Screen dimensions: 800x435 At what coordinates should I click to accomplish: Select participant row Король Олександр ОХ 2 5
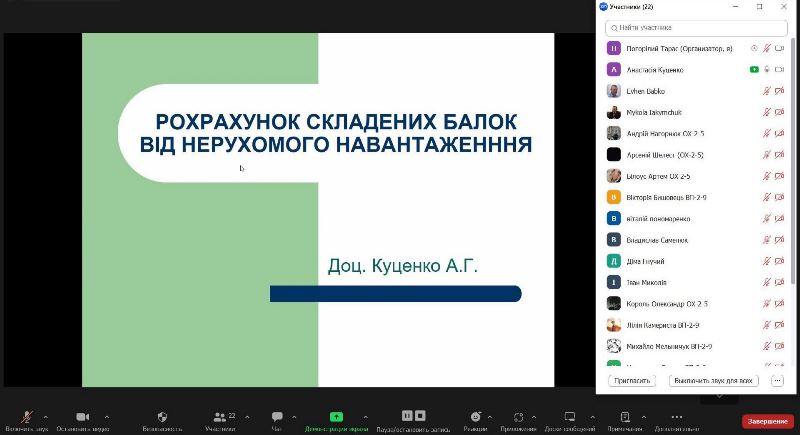pyautogui.click(x=695, y=303)
